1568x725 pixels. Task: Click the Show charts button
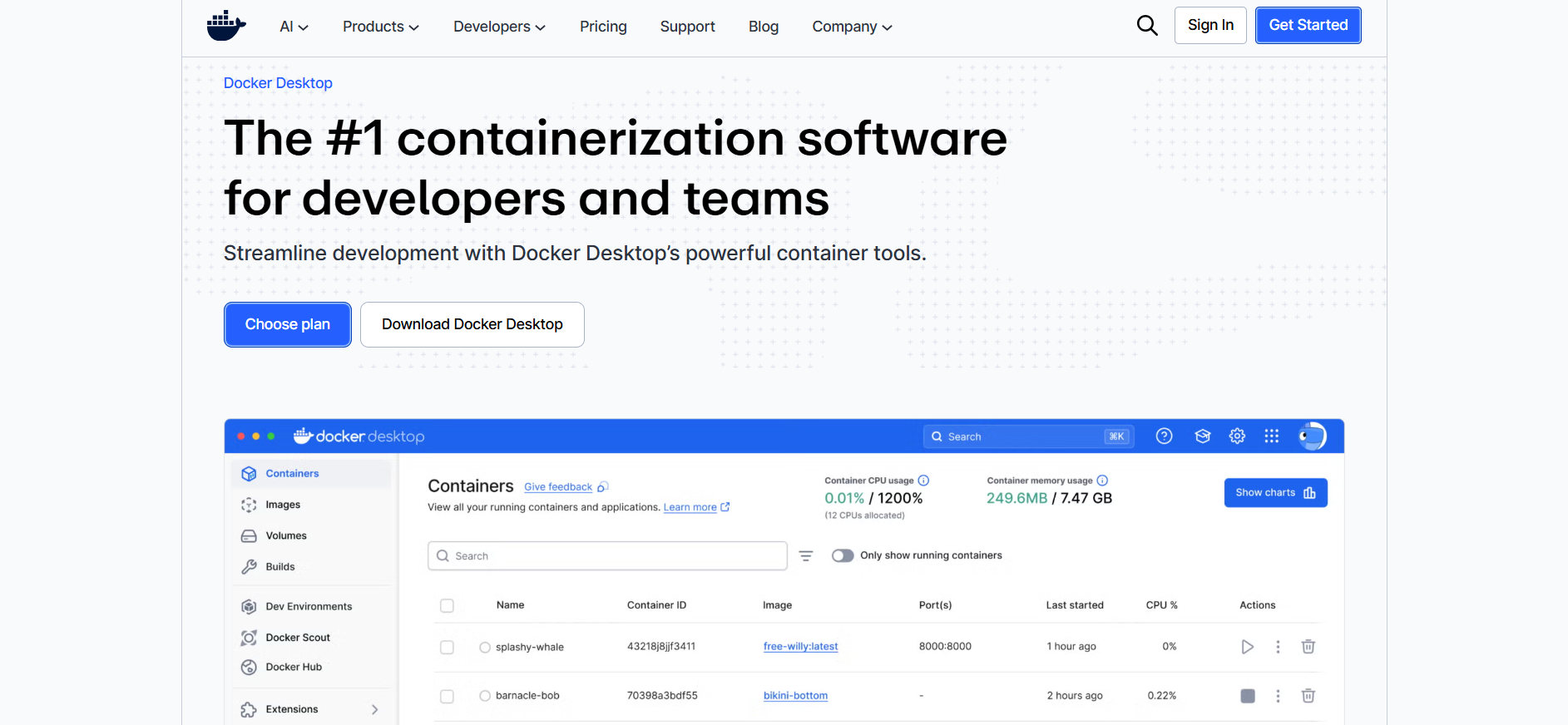(x=1276, y=493)
